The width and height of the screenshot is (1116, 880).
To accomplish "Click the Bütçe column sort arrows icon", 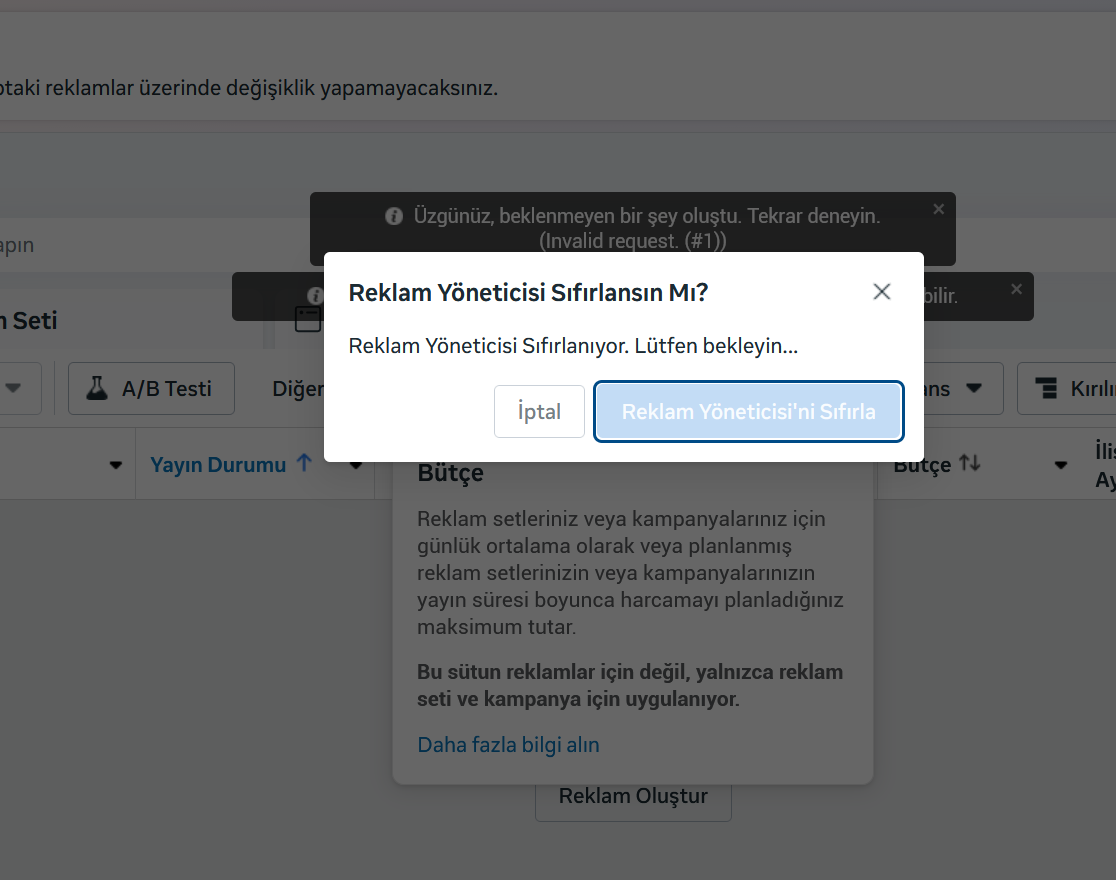I will (969, 463).
